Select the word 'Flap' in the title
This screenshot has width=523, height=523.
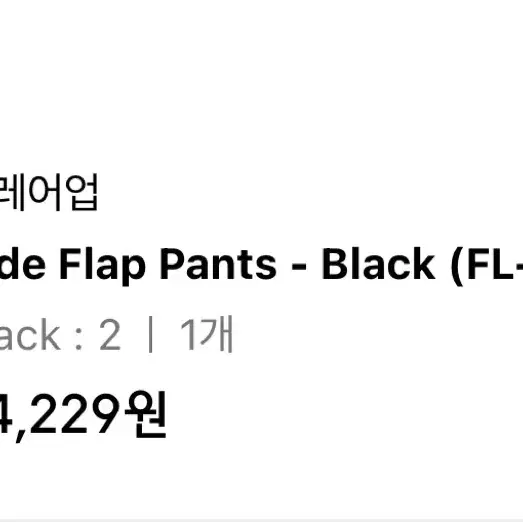(x=102, y=266)
